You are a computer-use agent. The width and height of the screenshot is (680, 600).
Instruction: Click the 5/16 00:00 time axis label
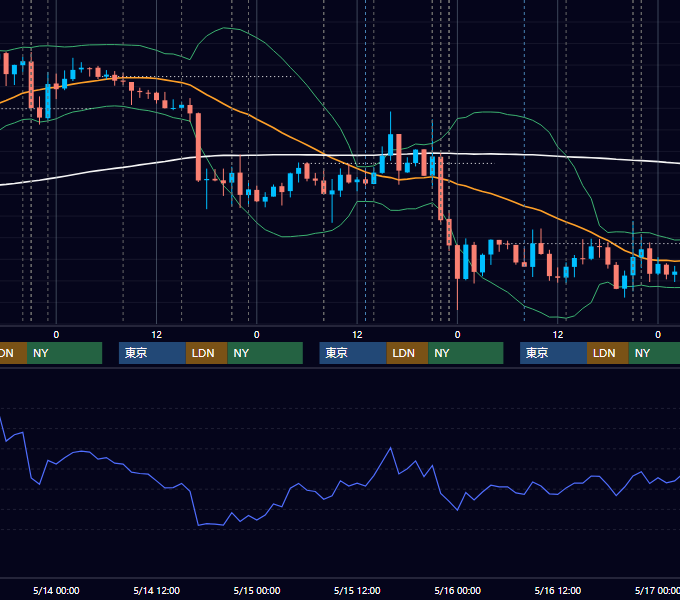click(x=458, y=590)
